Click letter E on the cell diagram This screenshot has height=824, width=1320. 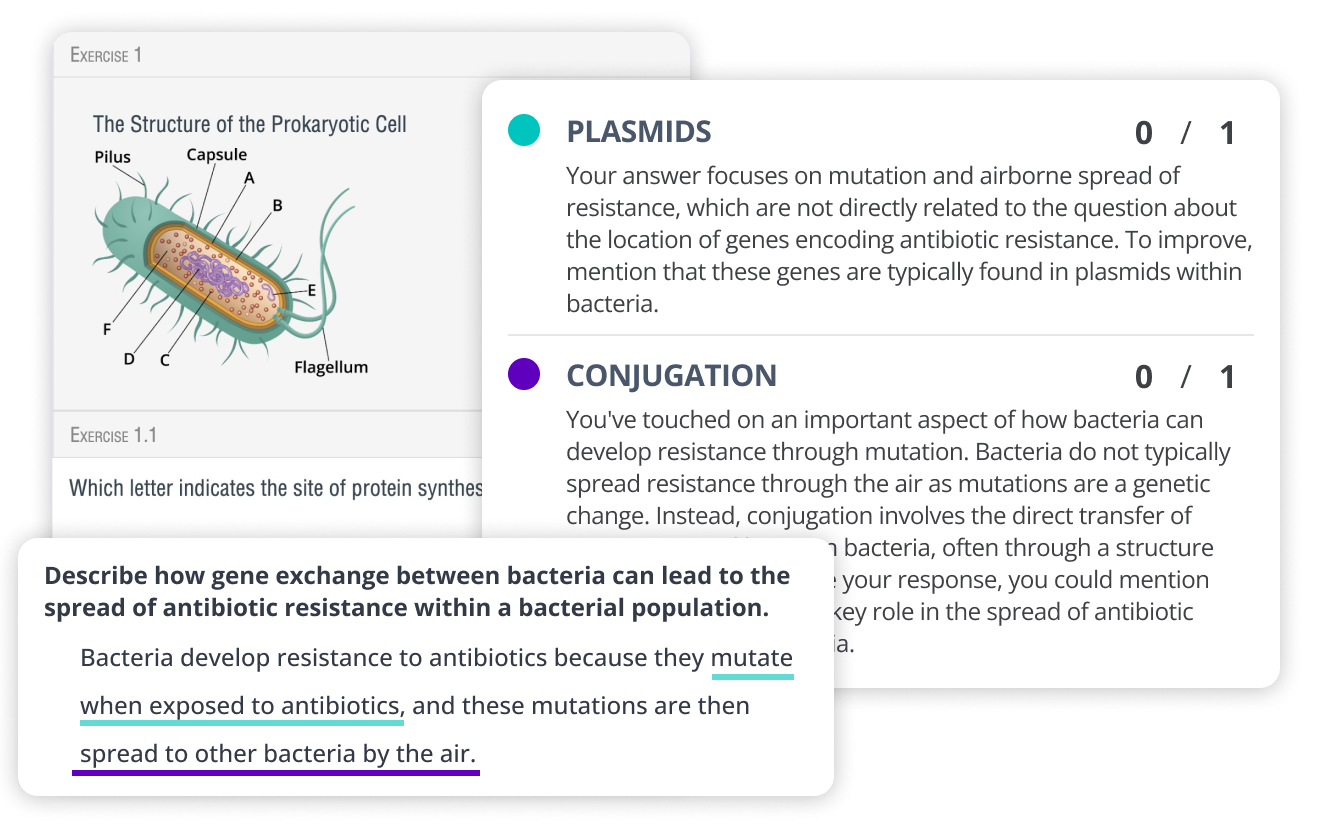pyautogui.click(x=312, y=290)
